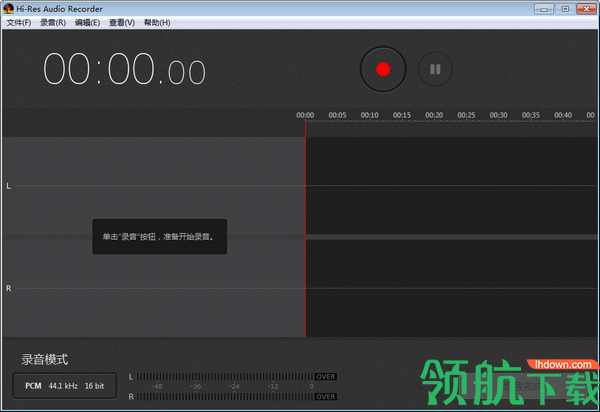The width and height of the screenshot is (600, 412).
Task: Click the R meter OVER indicator
Action: tap(326, 397)
